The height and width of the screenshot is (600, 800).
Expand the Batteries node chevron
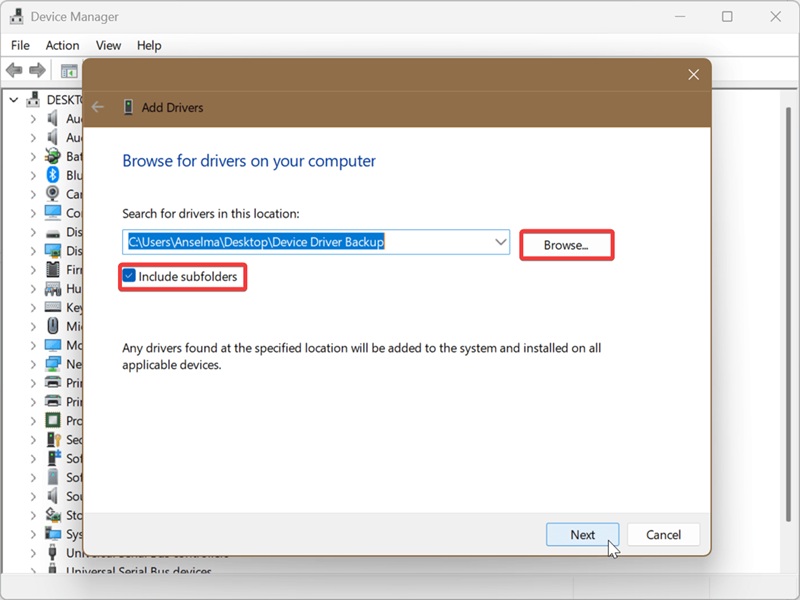33,157
